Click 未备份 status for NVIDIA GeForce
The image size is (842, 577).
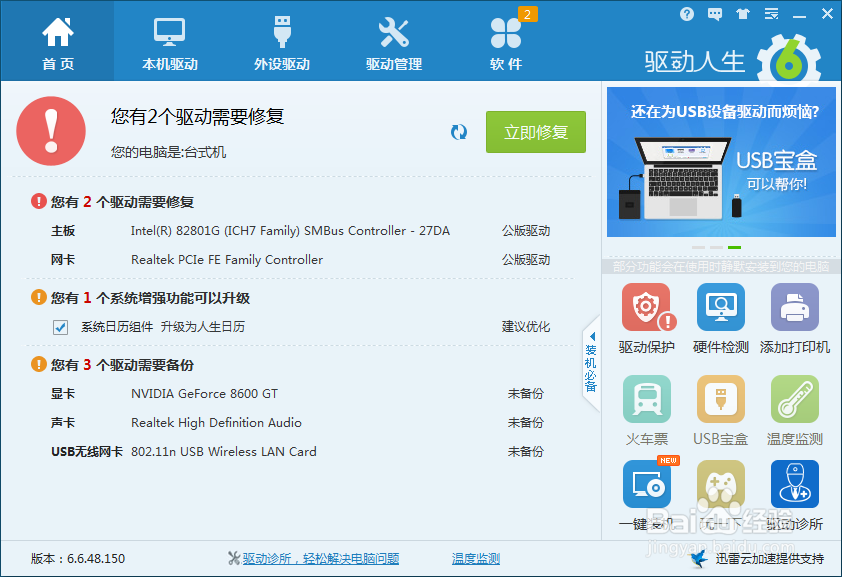point(526,394)
